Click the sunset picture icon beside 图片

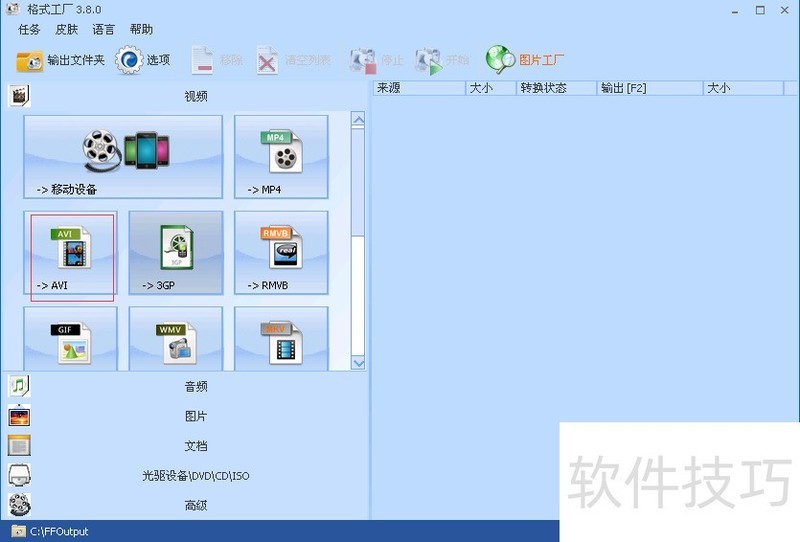click(19, 416)
